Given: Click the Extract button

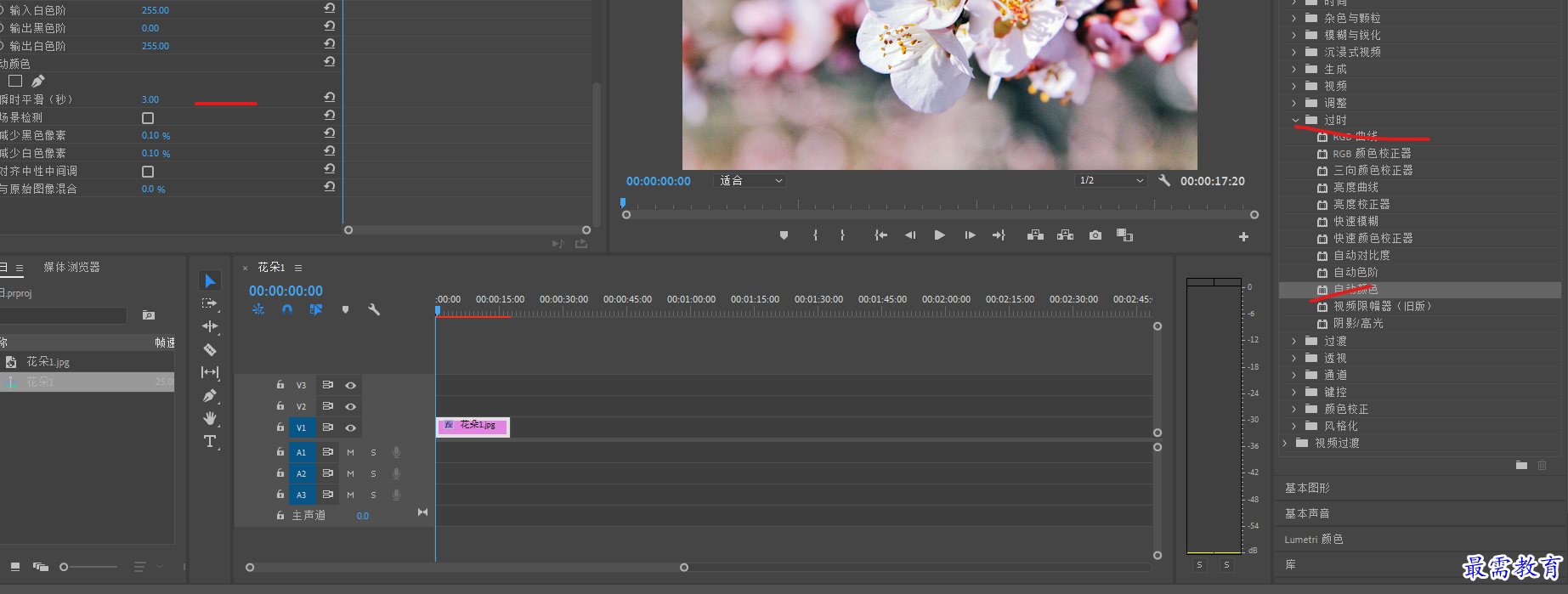Looking at the screenshot, I should 1065,235.
